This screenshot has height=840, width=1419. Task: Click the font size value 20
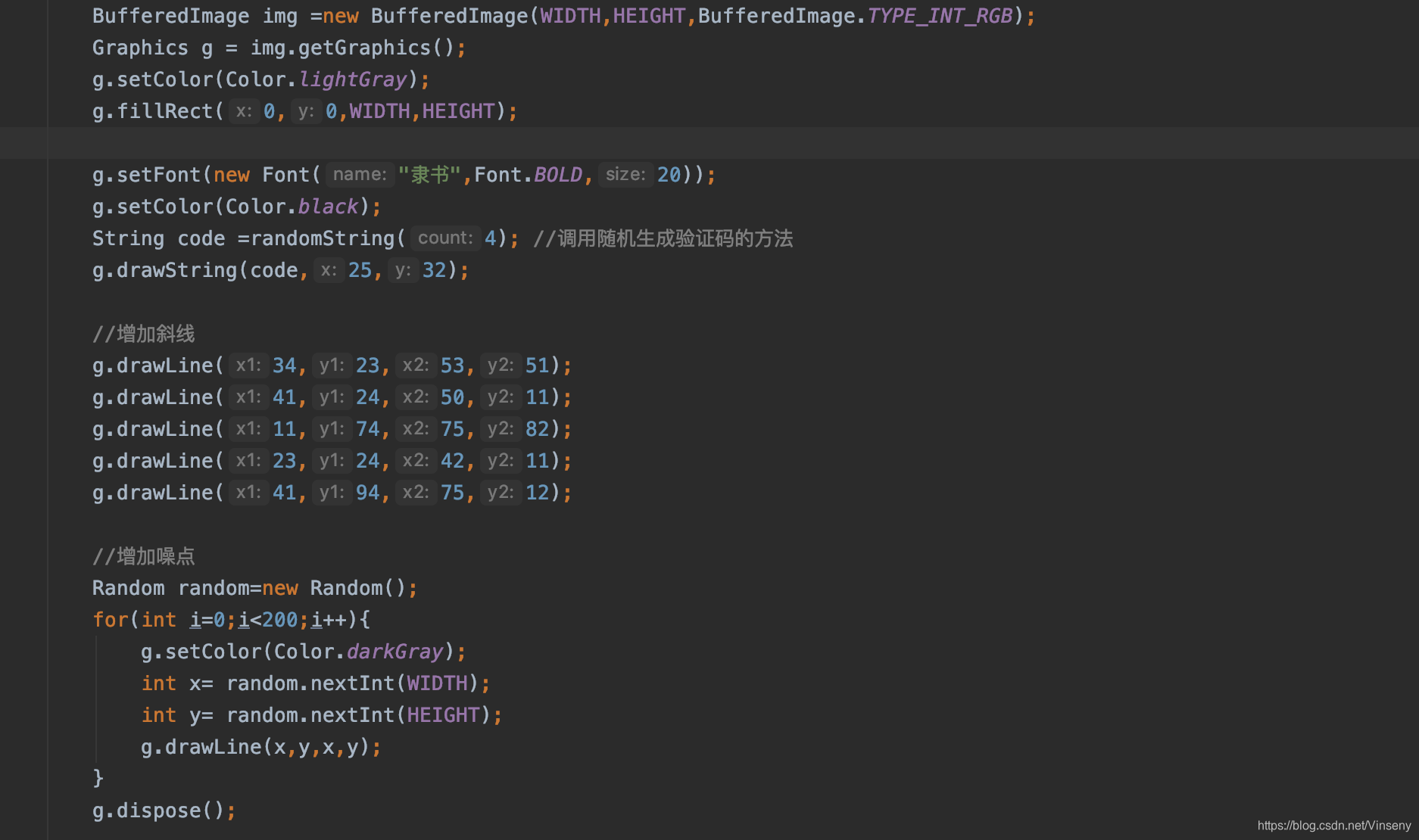coord(669,175)
